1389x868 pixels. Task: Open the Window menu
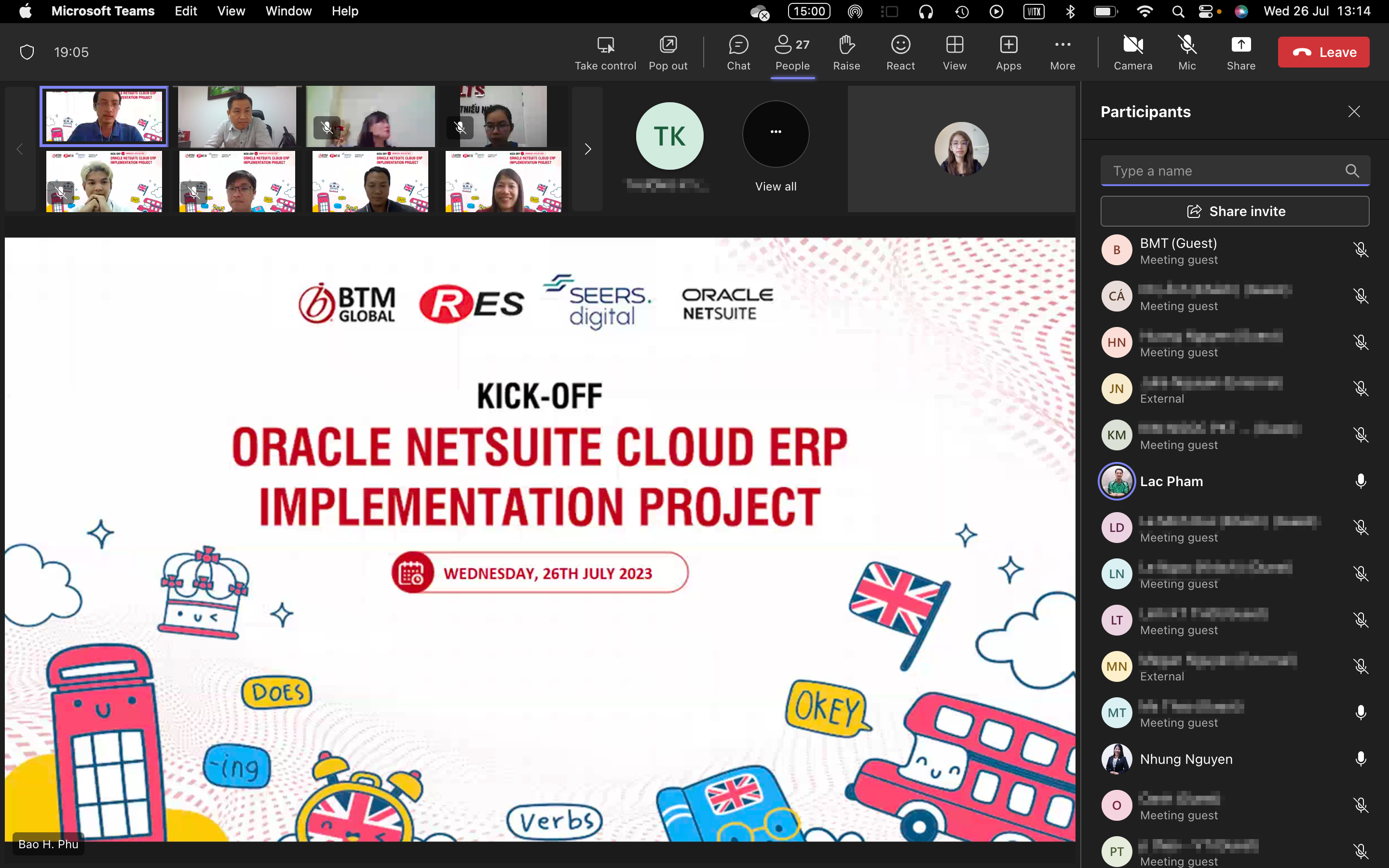click(288, 11)
